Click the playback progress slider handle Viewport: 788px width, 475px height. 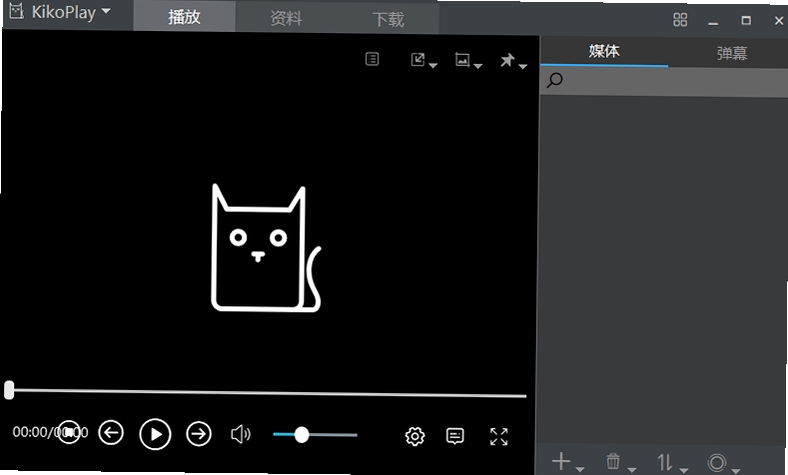click(x=9, y=390)
